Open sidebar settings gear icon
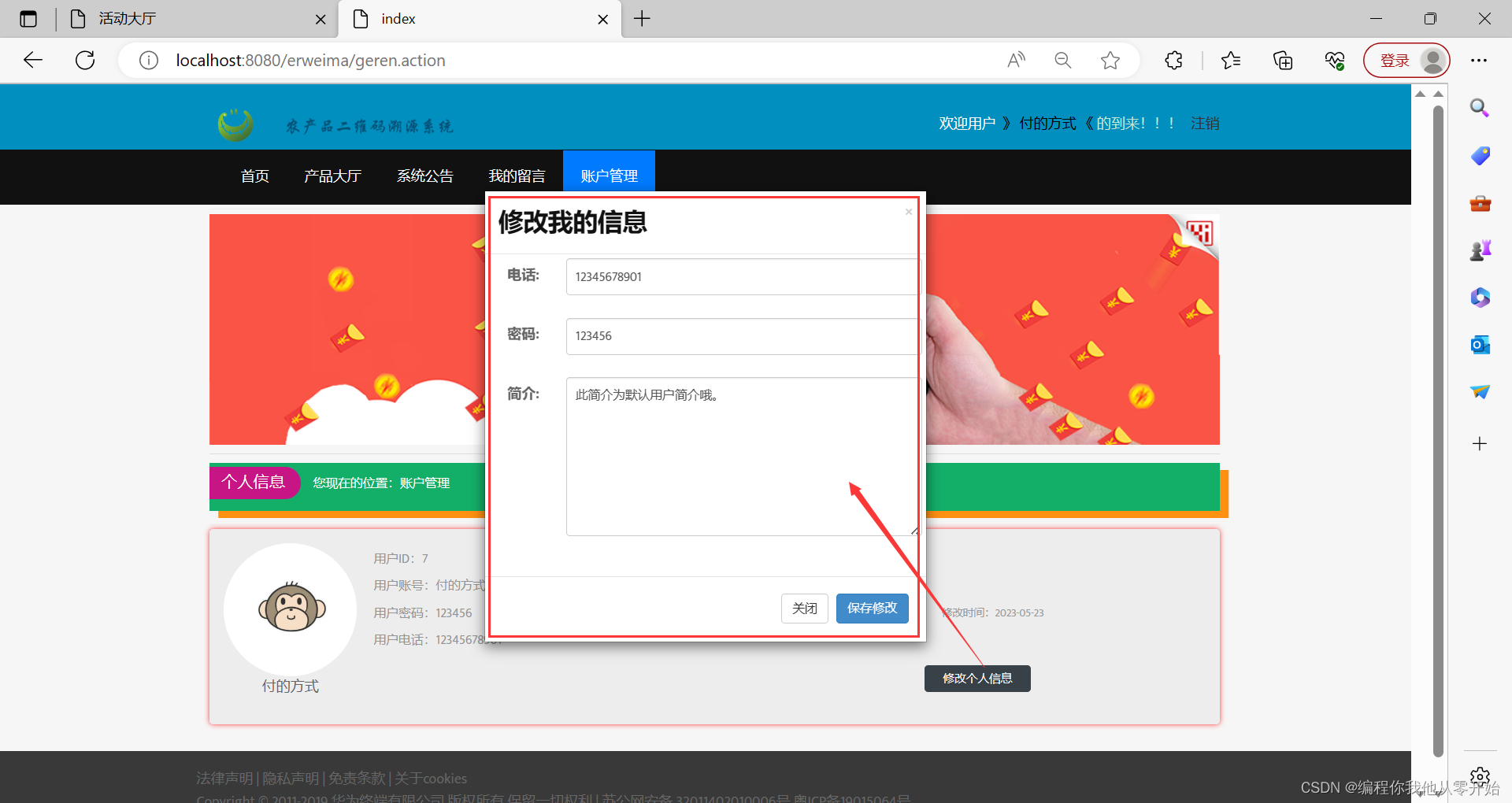The width and height of the screenshot is (1512, 803). point(1480,778)
